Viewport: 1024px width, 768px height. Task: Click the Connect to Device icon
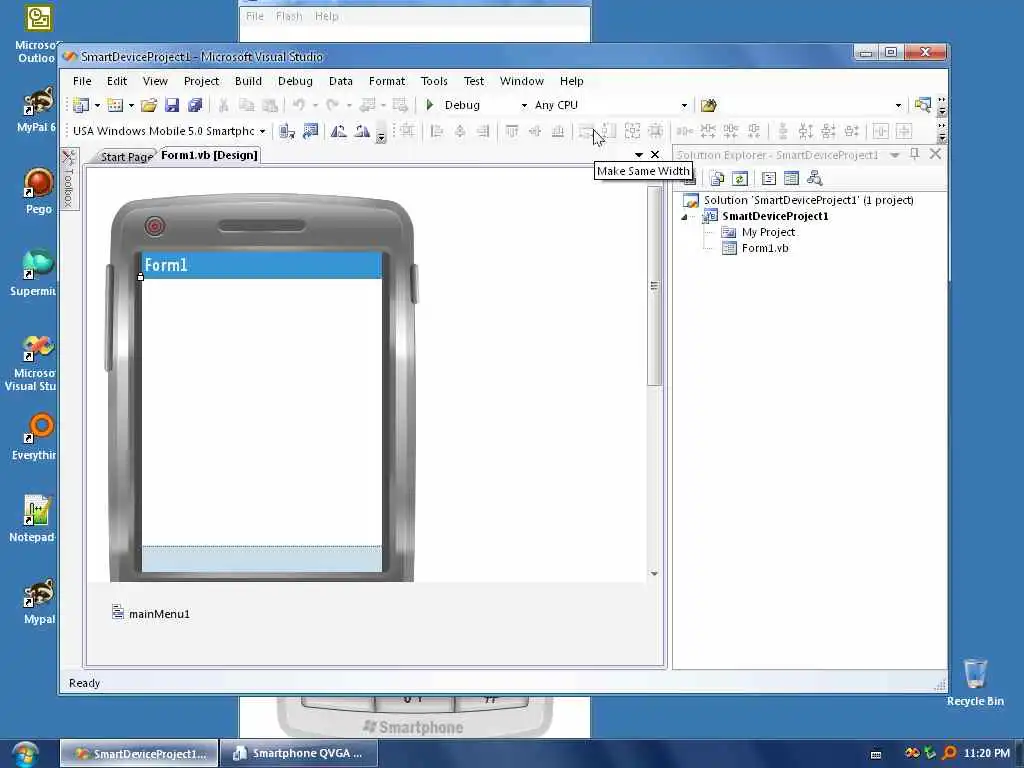(x=287, y=131)
